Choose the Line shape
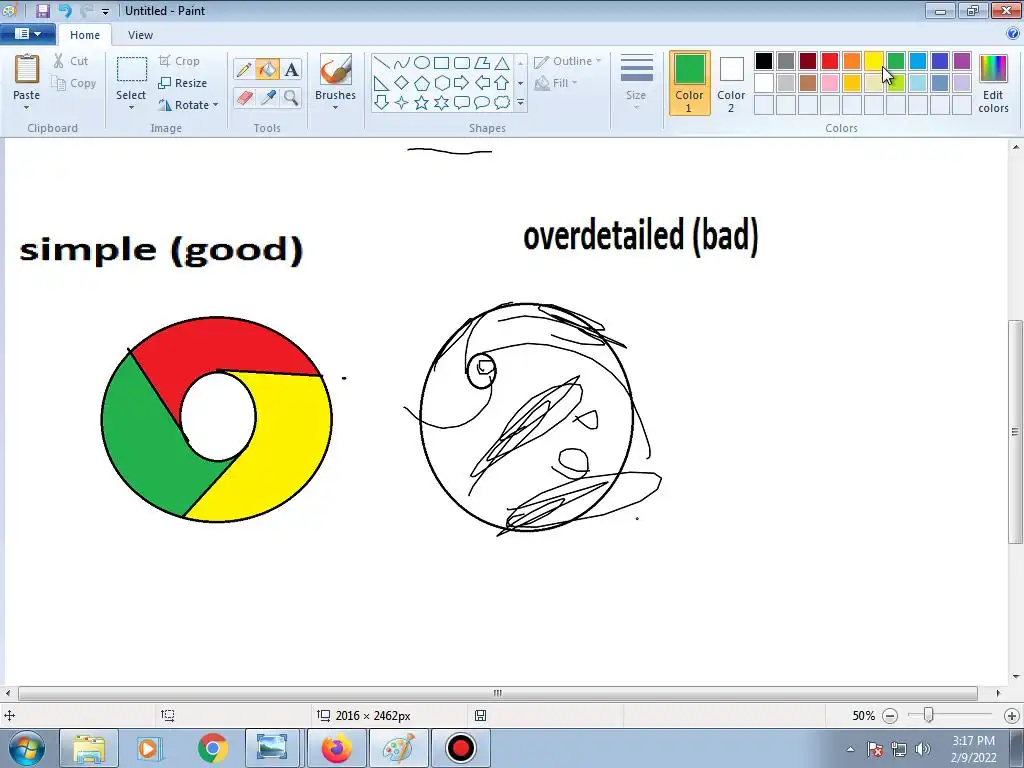 (382, 63)
